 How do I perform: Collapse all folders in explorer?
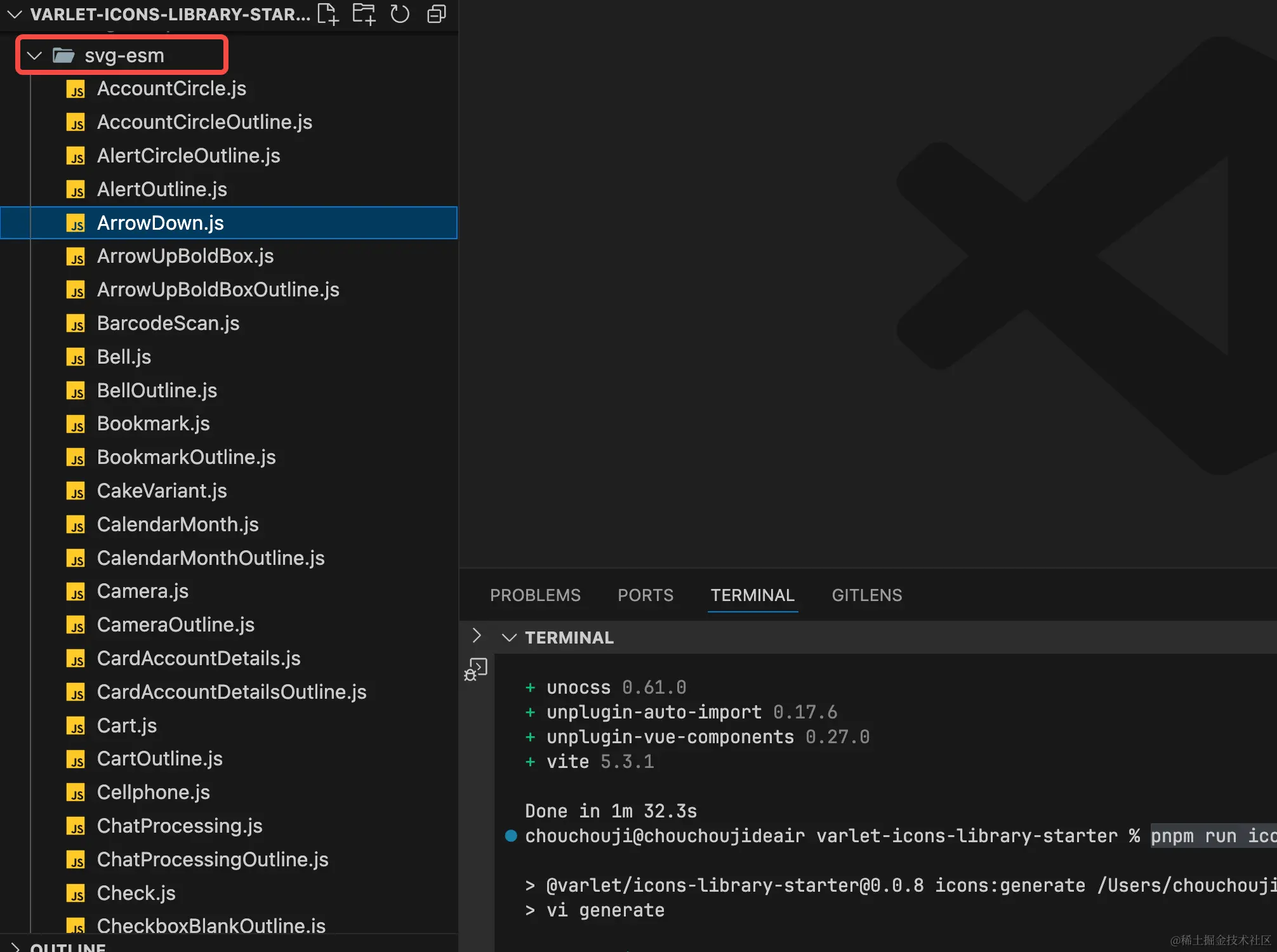point(437,14)
